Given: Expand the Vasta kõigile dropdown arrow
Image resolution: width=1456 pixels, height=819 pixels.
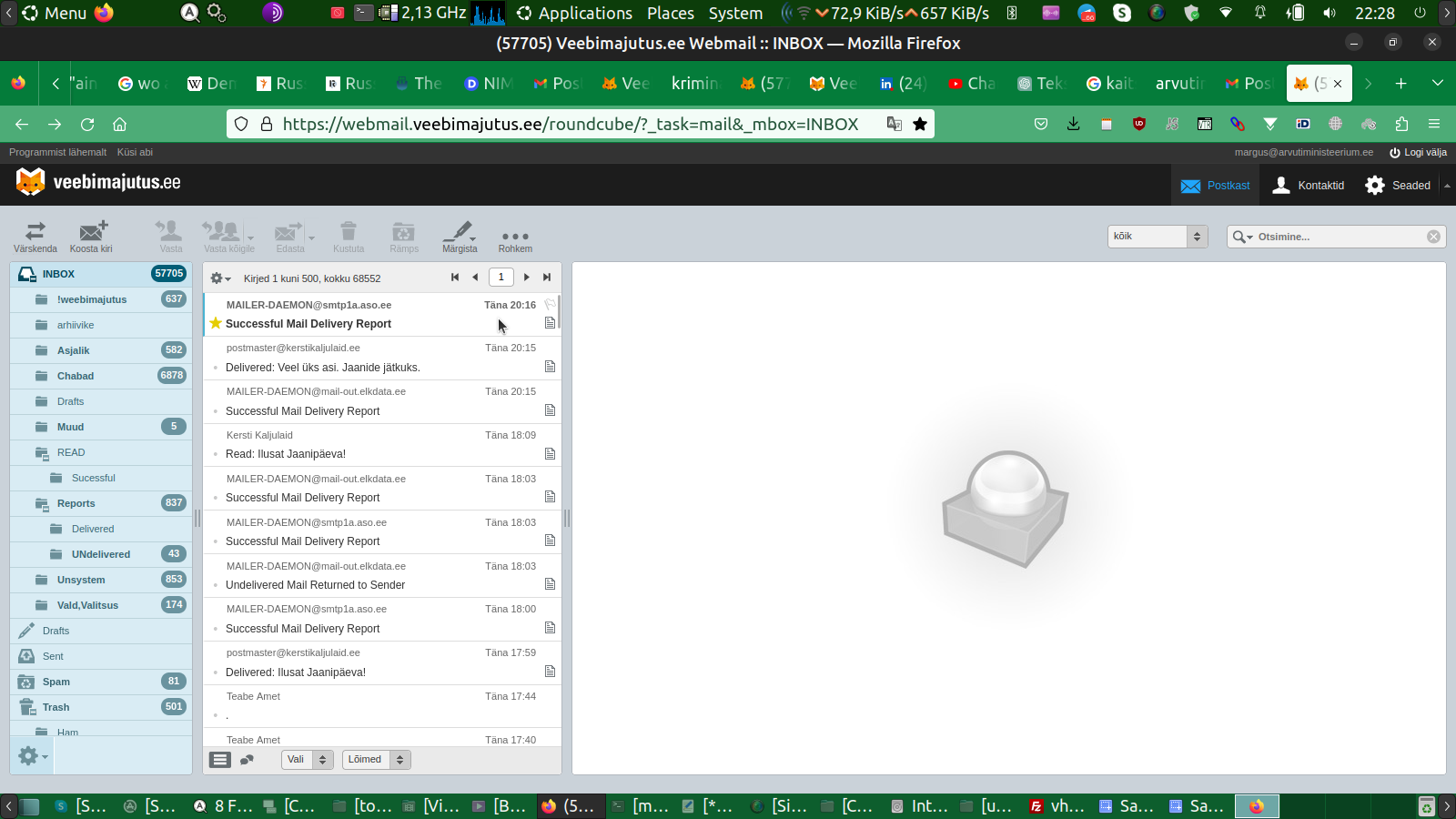Looking at the screenshot, I should [250, 238].
